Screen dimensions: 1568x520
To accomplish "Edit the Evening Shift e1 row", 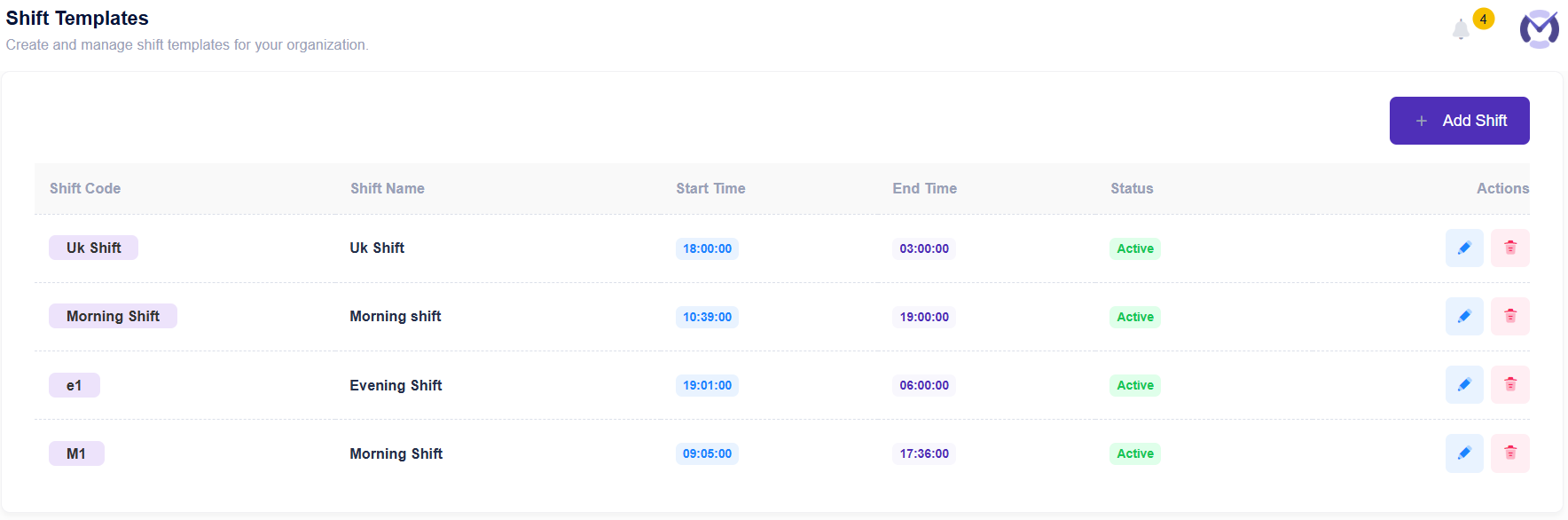I will point(1464,385).
